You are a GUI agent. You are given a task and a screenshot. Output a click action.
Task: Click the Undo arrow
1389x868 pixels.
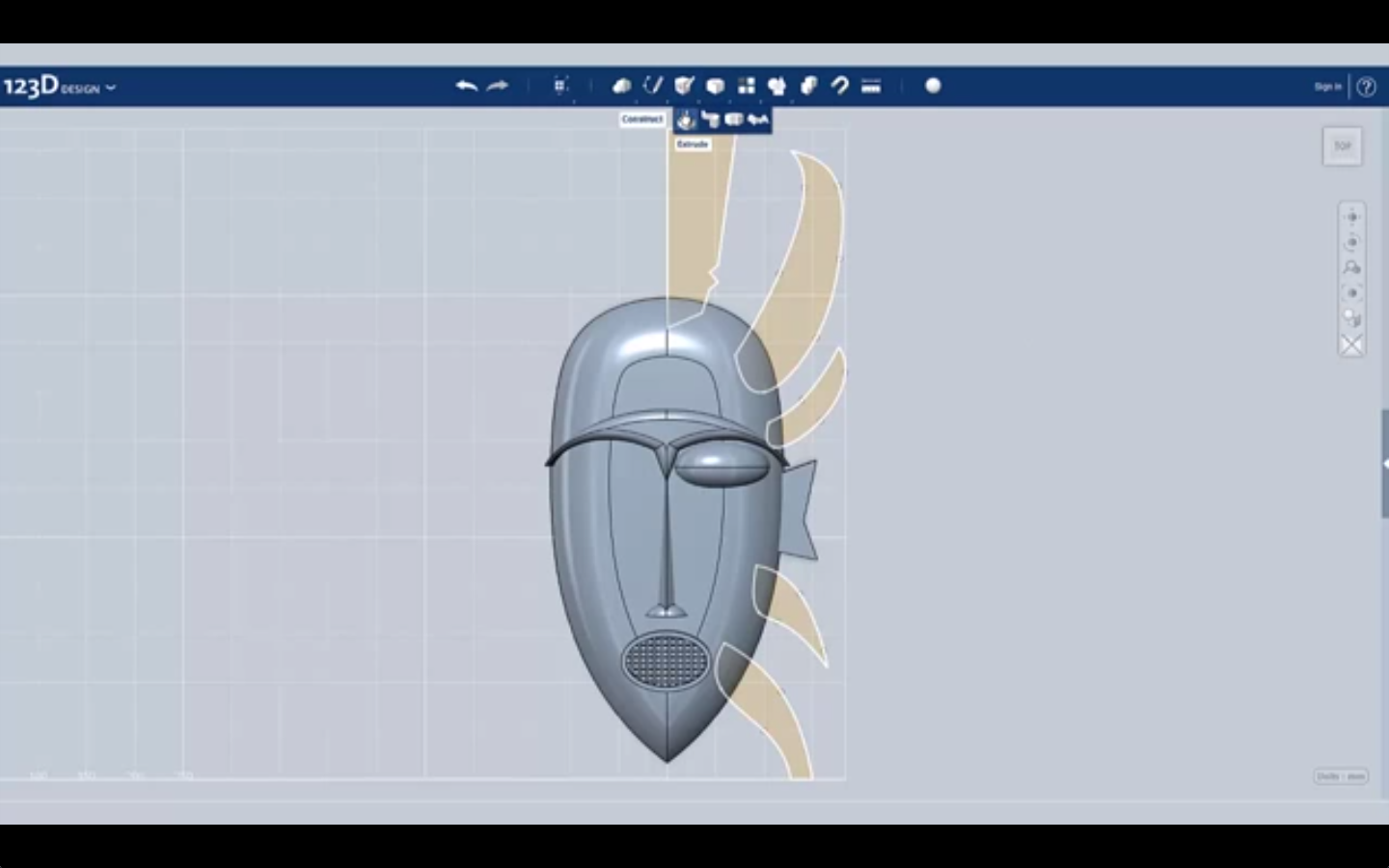[x=467, y=86]
